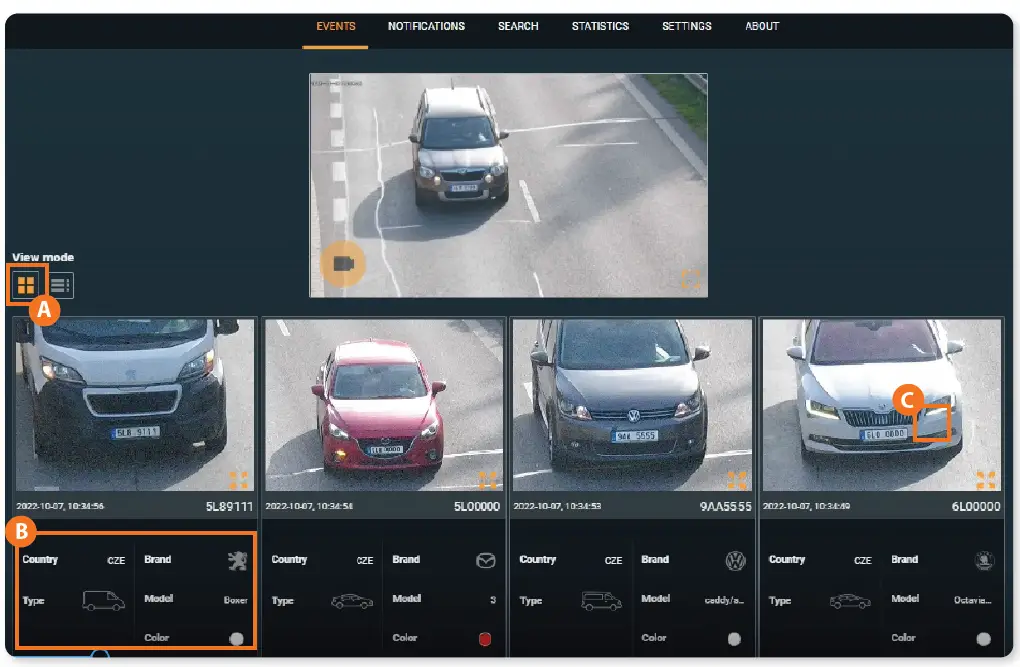The width and height of the screenshot is (1020, 667).
Task: Expand the Volkswagen Caddy image fullscreen
Action: [x=736, y=480]
